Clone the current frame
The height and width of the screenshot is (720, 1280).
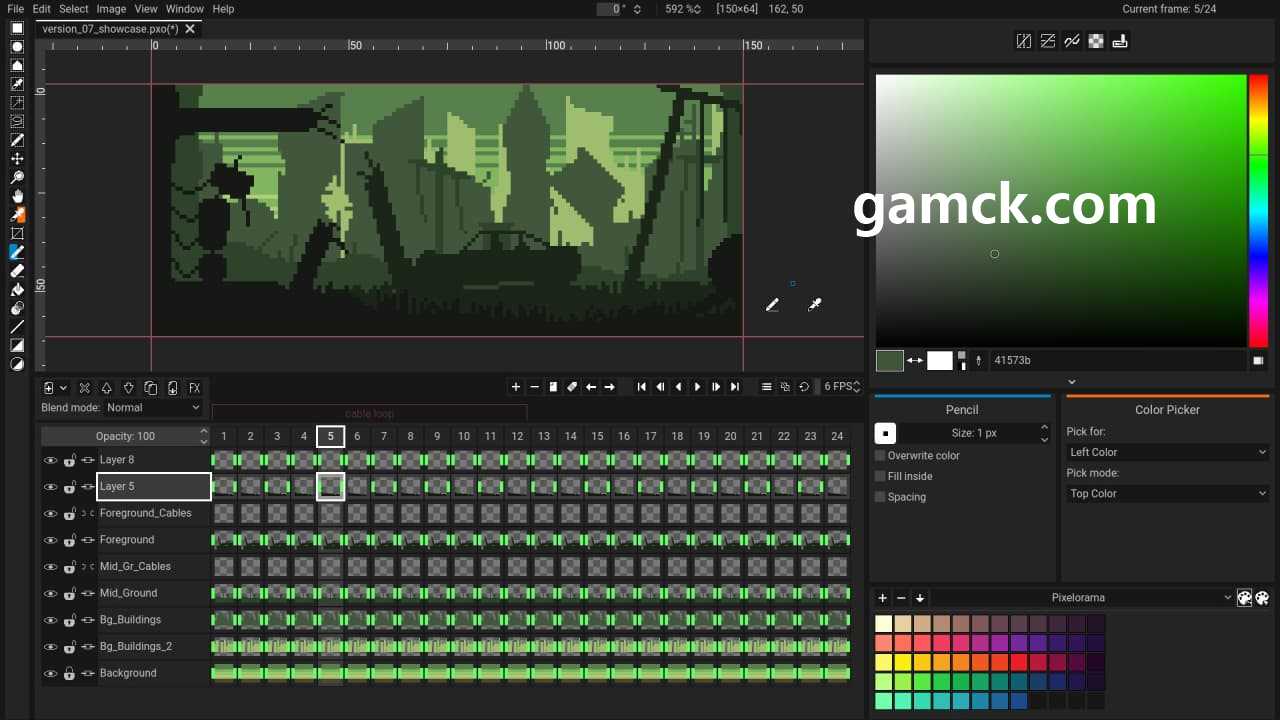tap(553, 387)
